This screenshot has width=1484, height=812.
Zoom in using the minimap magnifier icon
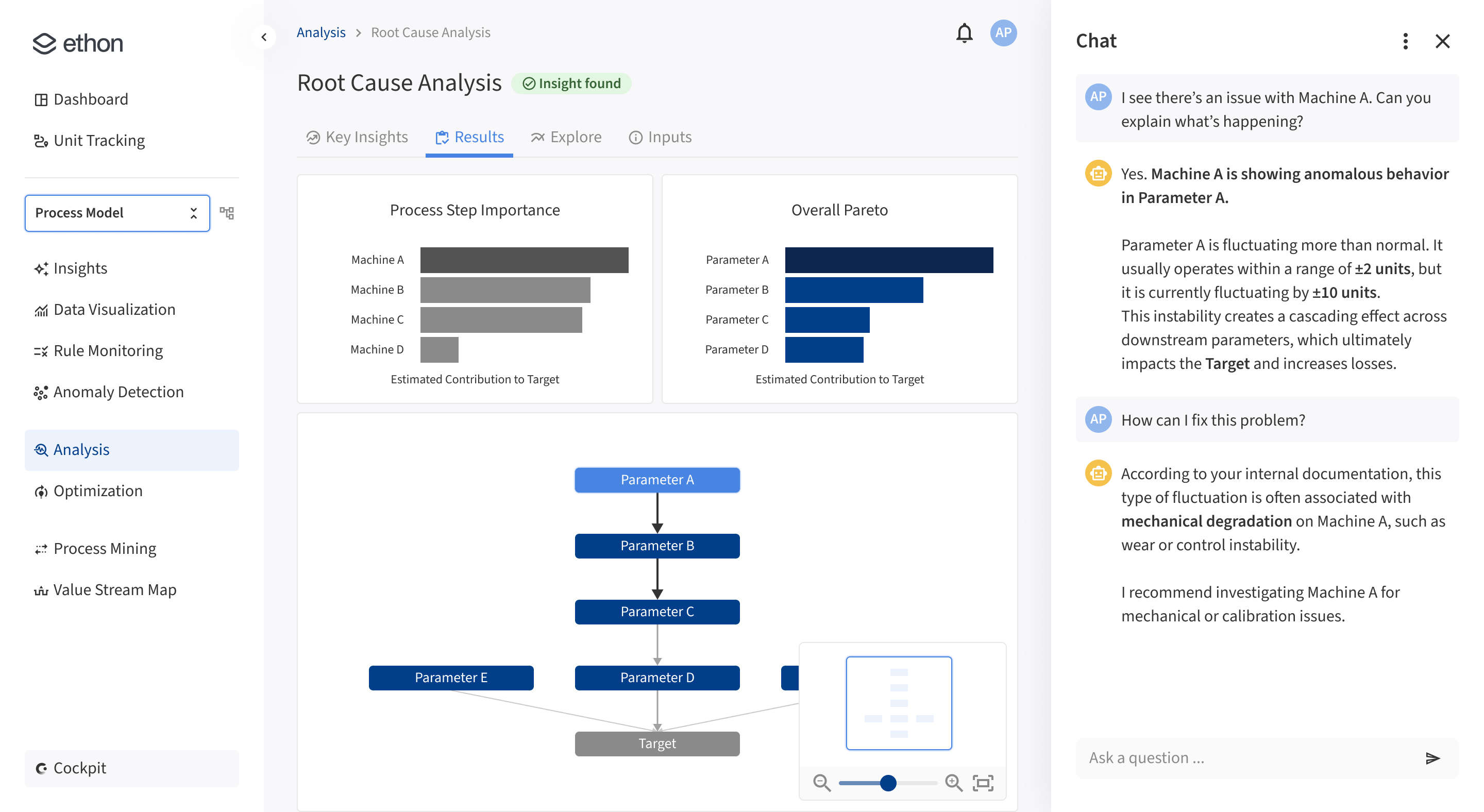click(954, 783)
